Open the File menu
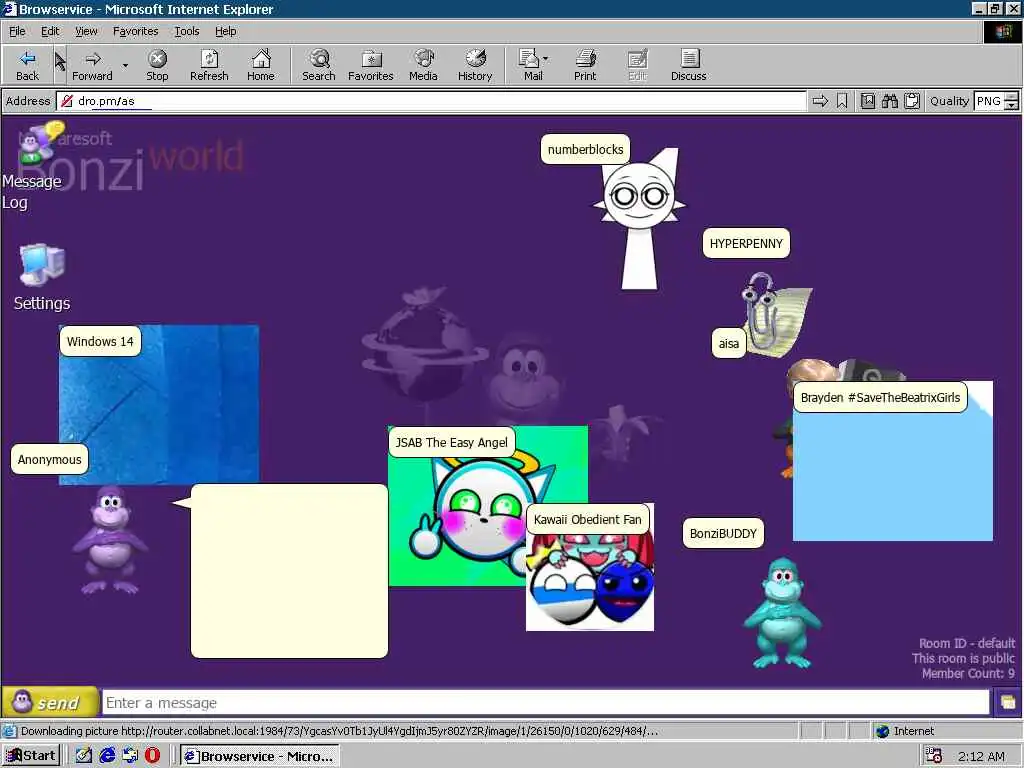The width and height of the screenshot is (1024, 768). (x=17, y=31)
